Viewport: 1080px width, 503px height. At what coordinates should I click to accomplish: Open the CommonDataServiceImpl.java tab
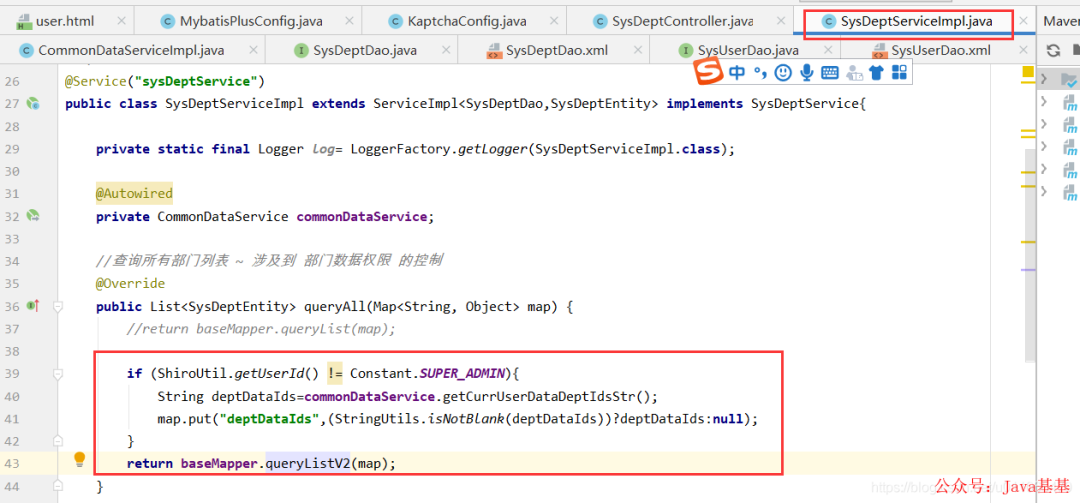pyautogui.click(x=131, y=50)
